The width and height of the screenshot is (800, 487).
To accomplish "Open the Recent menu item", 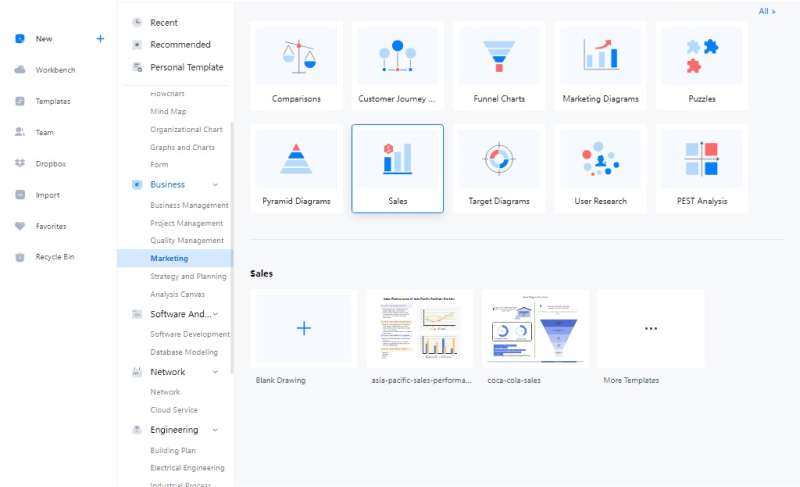I will click(164, 23).
